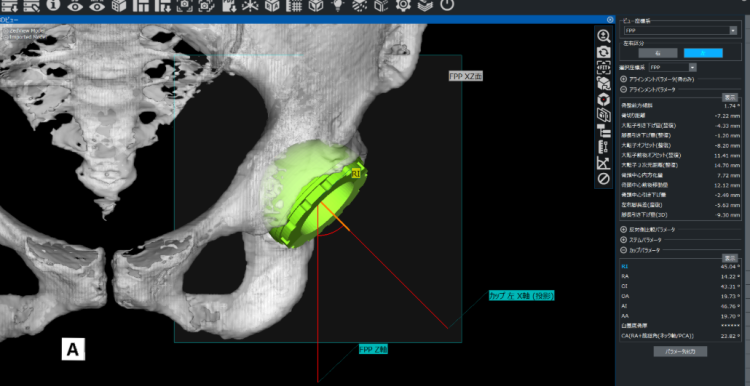
Task: Click the section plane cube icon
Action: point(604,115)
